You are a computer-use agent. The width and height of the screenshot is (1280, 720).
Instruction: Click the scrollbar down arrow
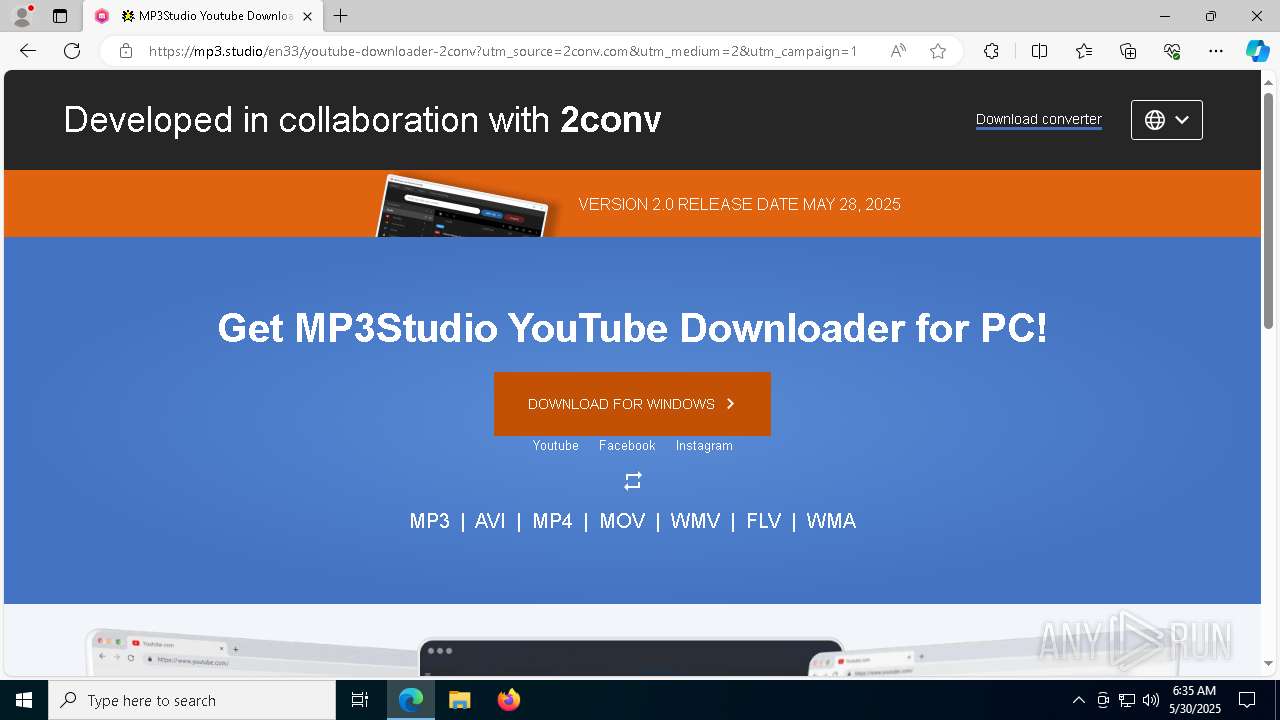(1268, 664)
